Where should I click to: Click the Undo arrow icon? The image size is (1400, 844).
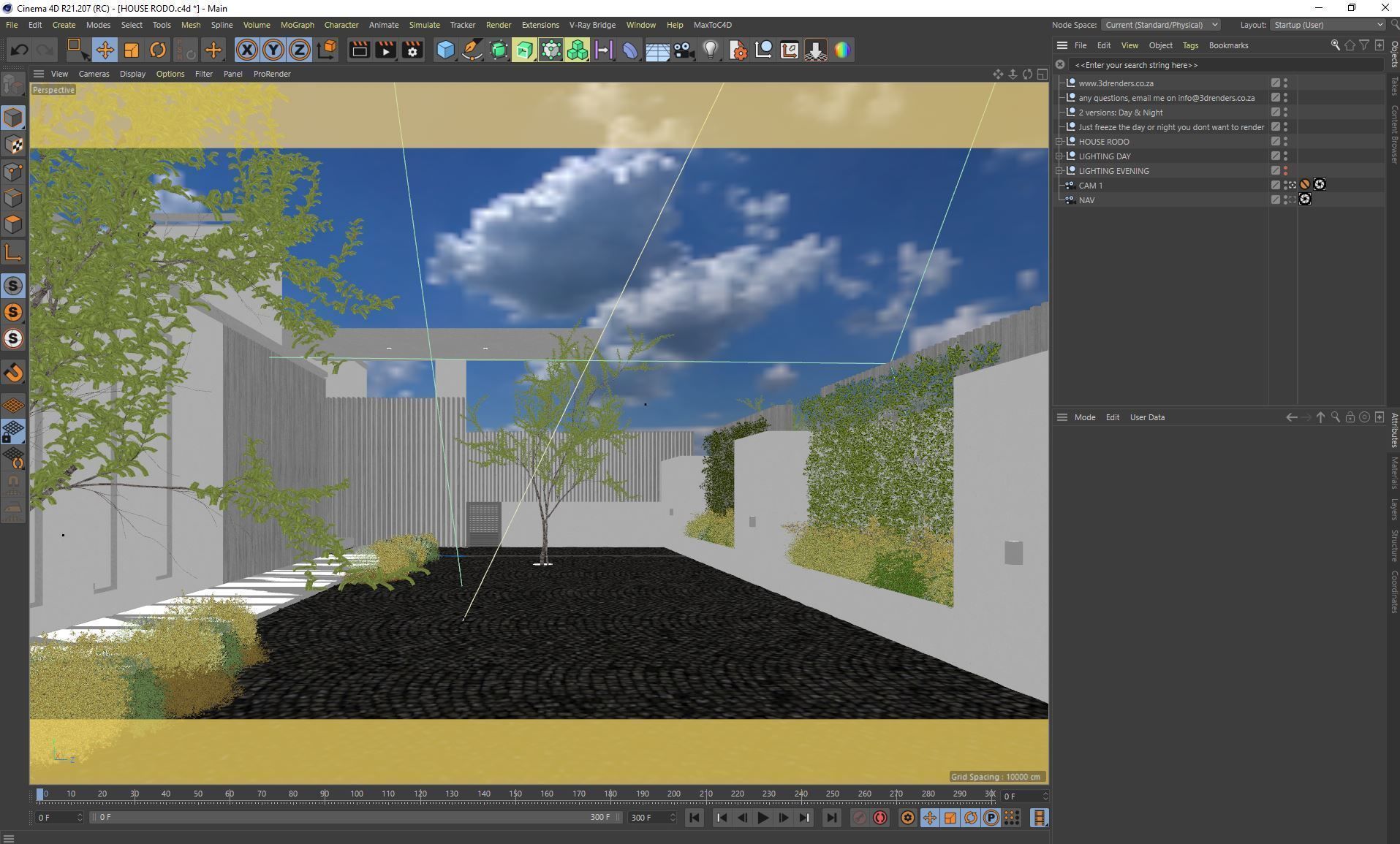tap(20, 50)
